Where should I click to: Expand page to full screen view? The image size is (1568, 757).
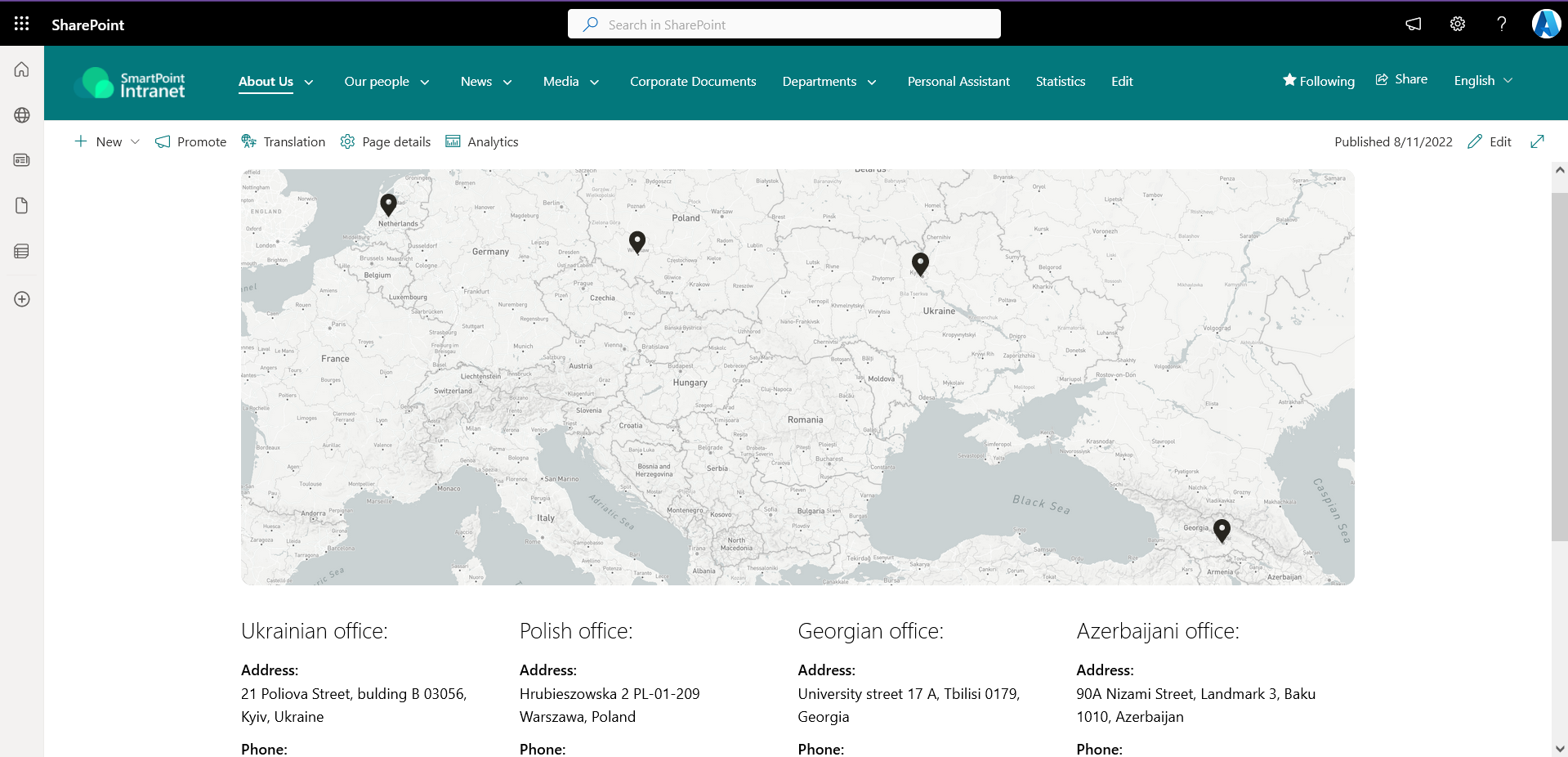click(1537, 141)
